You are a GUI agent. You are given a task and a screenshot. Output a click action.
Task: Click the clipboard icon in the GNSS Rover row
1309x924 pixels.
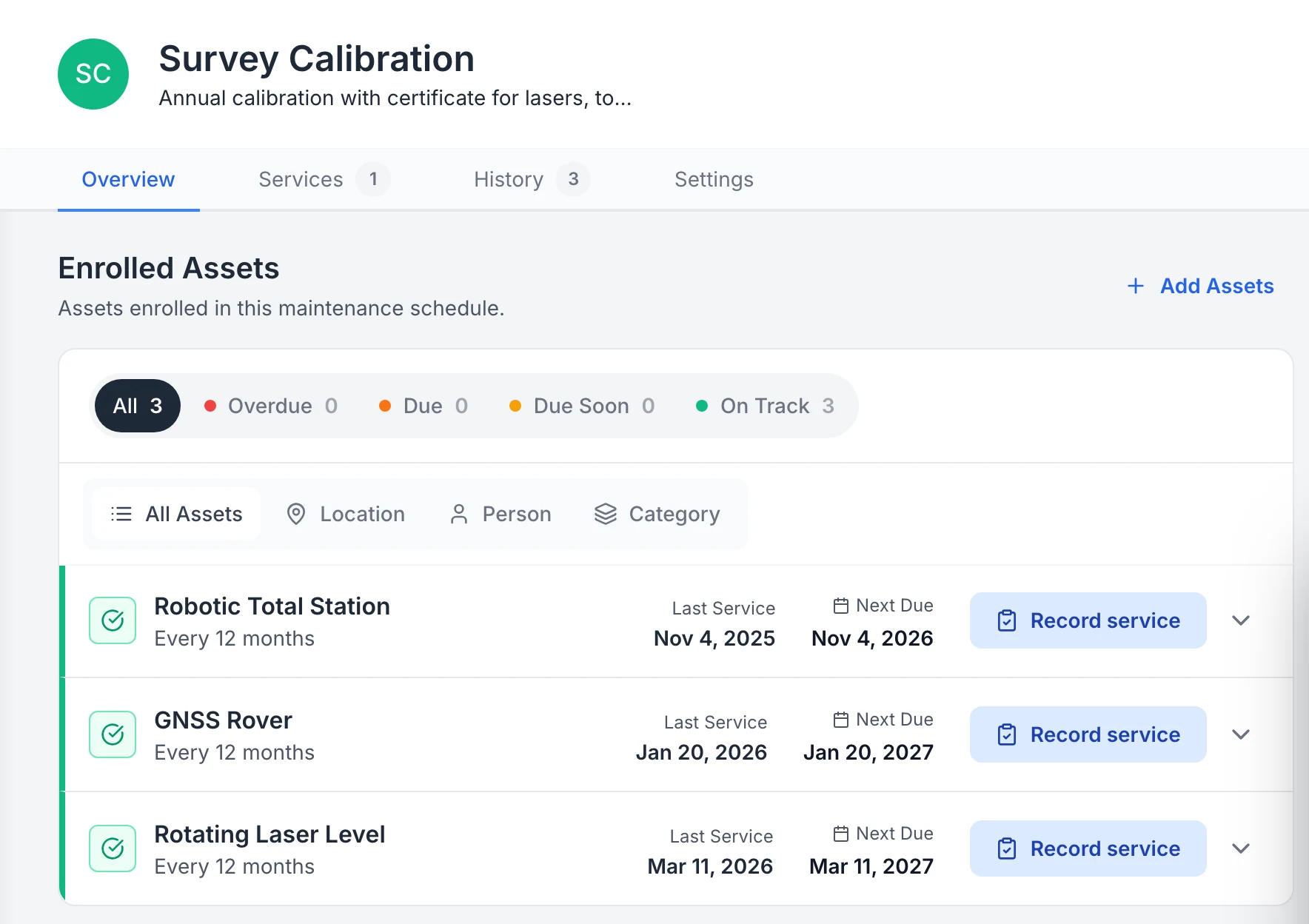pyautogui.click(x=1007, y=734)
